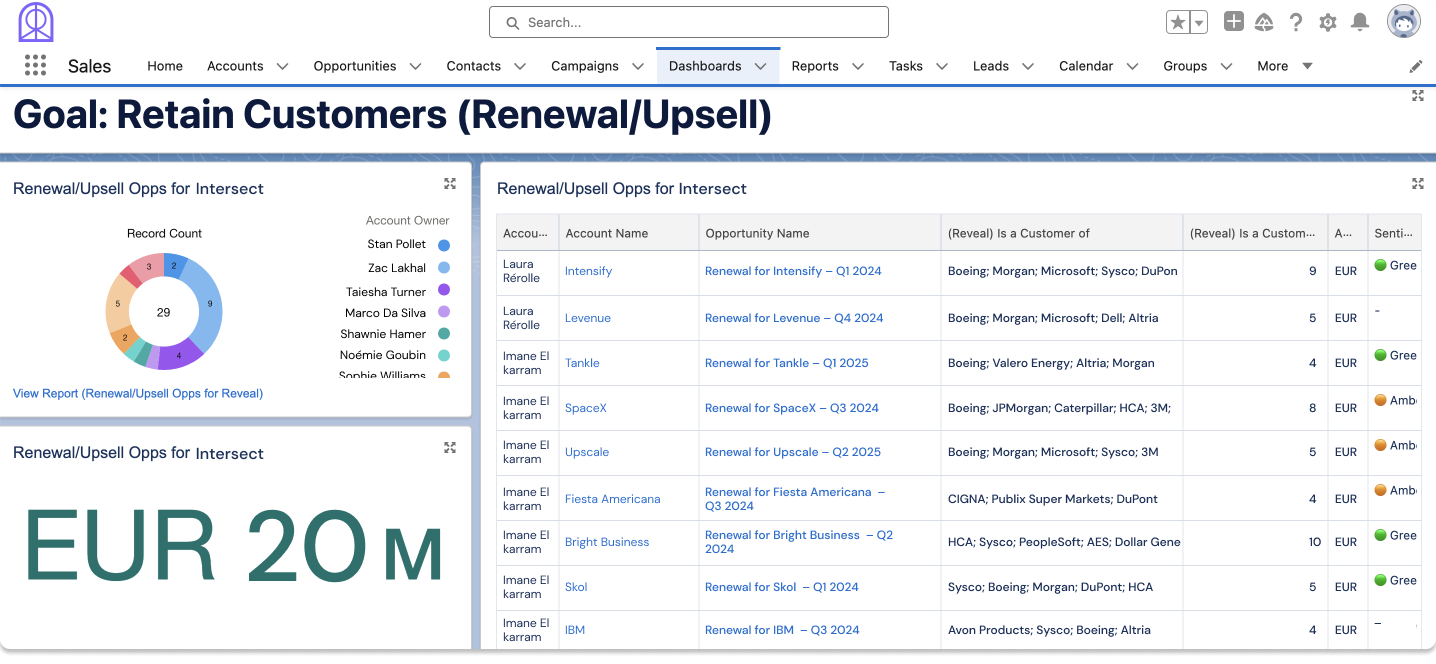Screen dimensions: 1436x664
Task: Expand the Accounts tab chevron
Action: point(282,66)
